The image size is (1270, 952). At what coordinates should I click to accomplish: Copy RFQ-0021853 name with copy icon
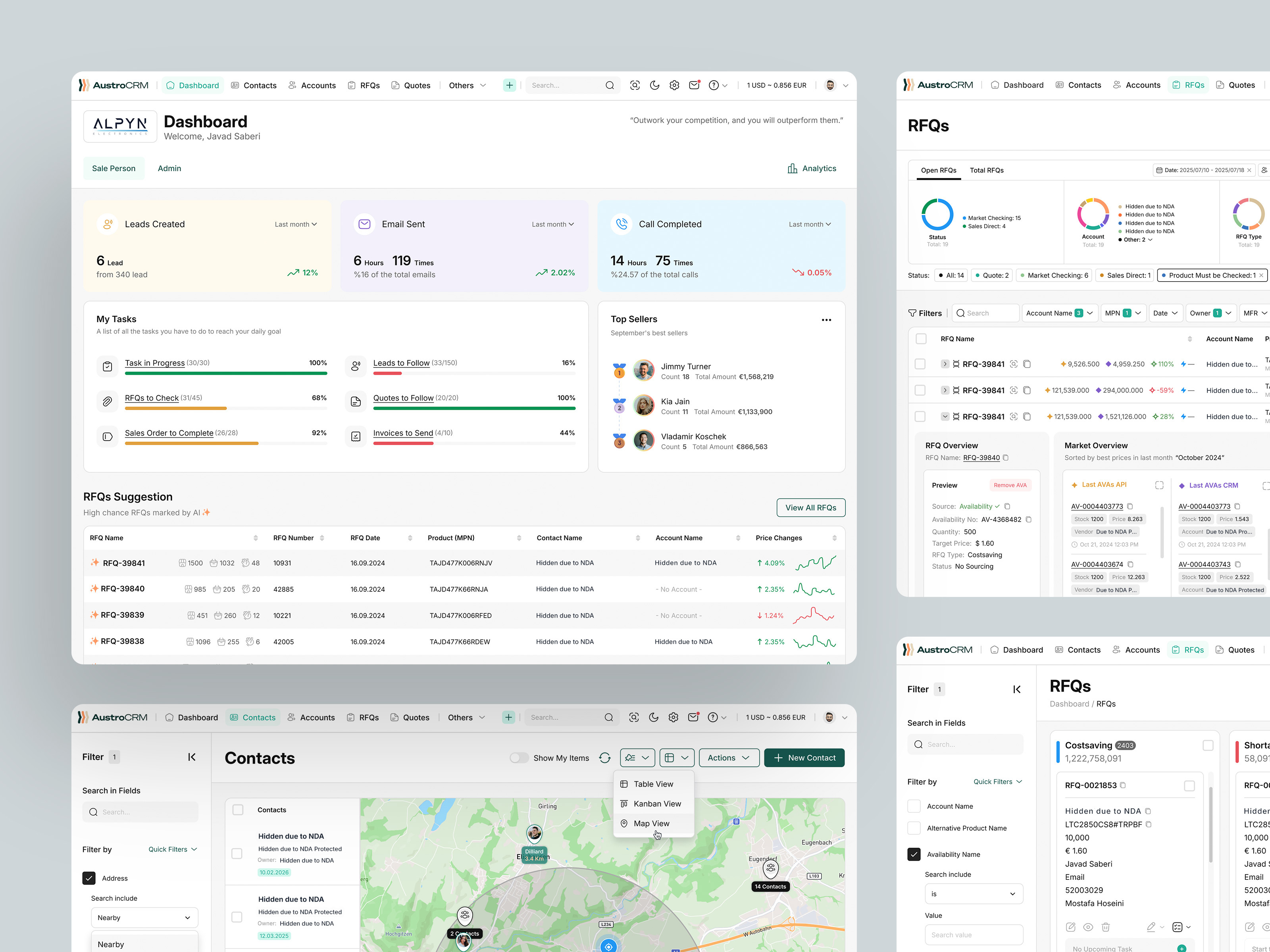coord(1123,785)
